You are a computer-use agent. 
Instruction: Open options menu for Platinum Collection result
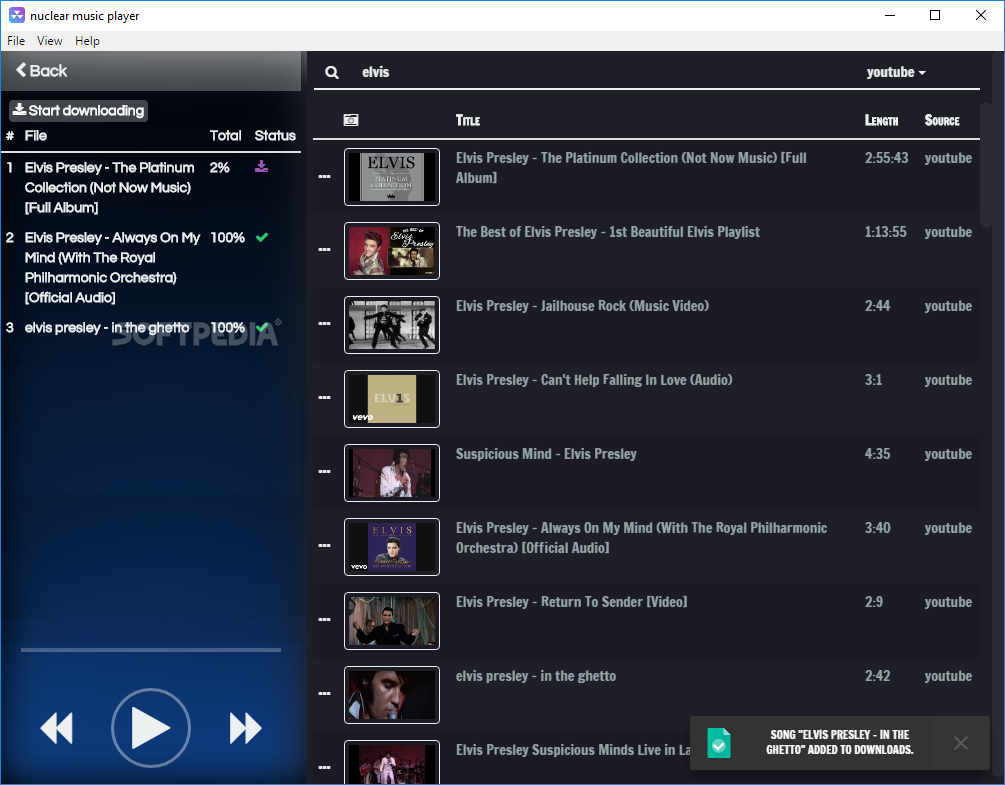pos(324,176)
